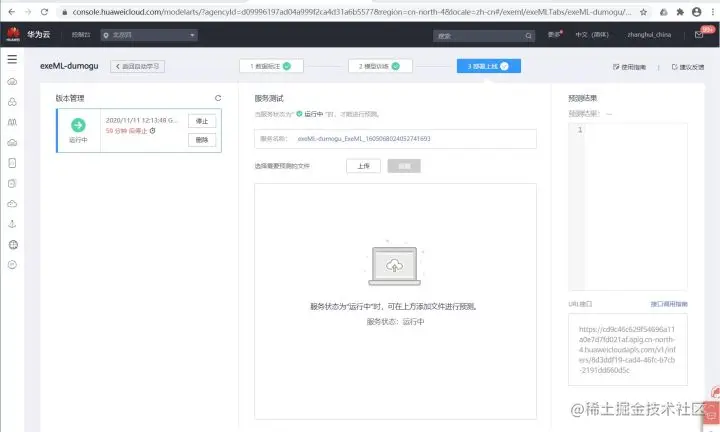
Task: Click the 上传 upload button
Action: click(363, 166)
